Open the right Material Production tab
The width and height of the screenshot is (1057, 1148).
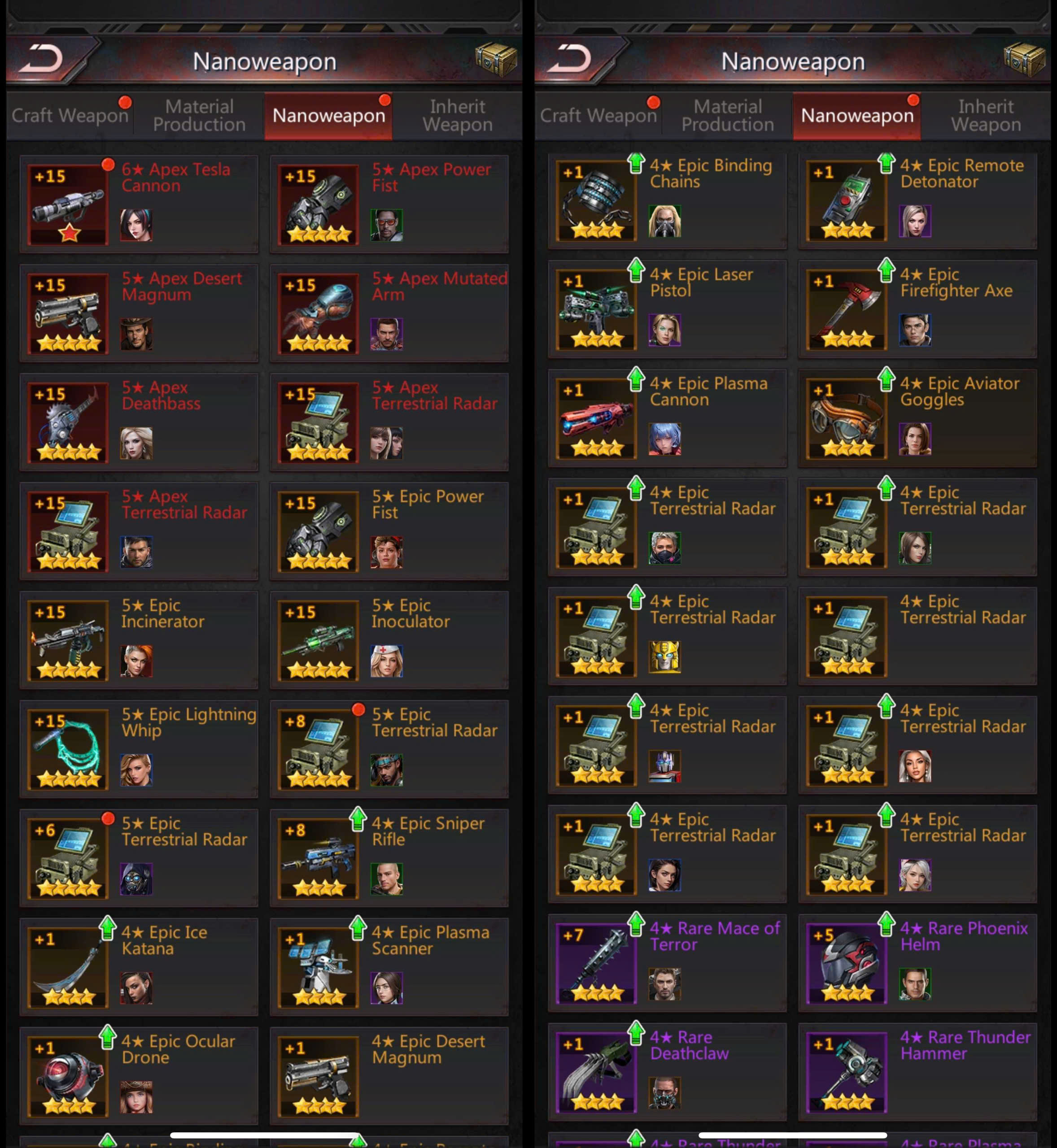tap(728, 116)
